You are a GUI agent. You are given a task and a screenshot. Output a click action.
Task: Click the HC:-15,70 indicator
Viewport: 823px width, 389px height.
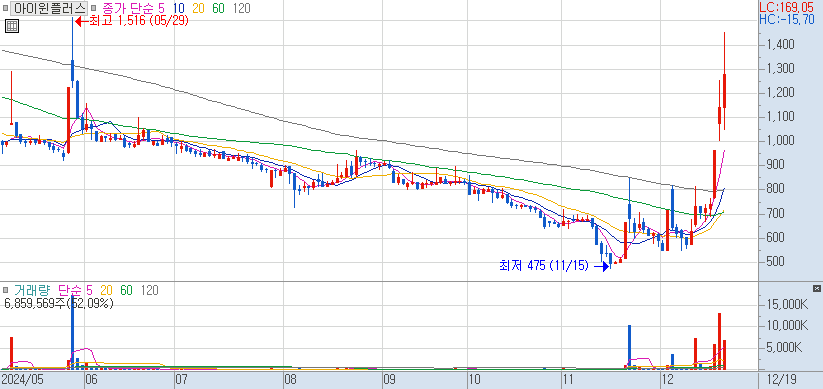tap(787, 20)
